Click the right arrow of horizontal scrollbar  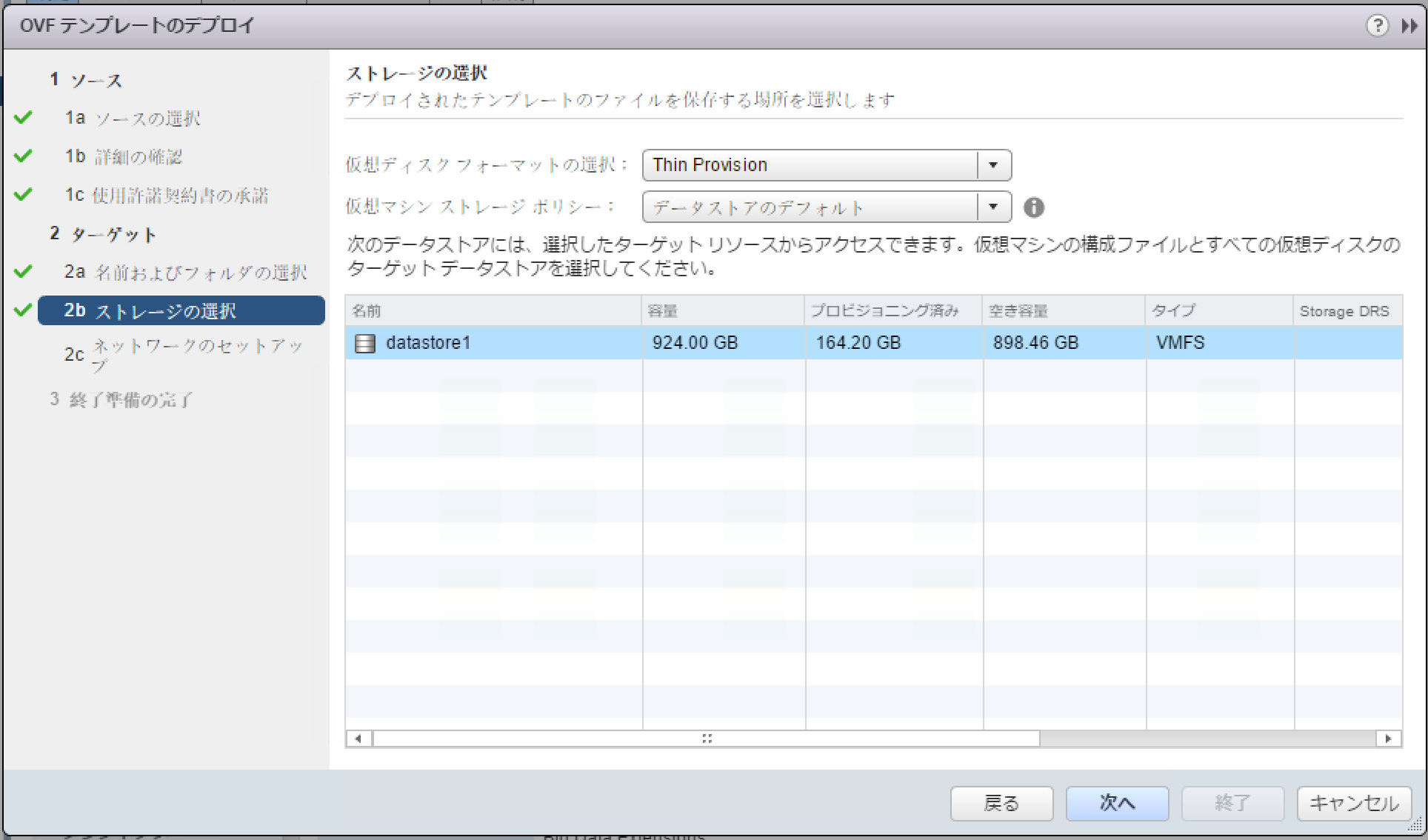pyautogui.click(x=1389, y=738)
